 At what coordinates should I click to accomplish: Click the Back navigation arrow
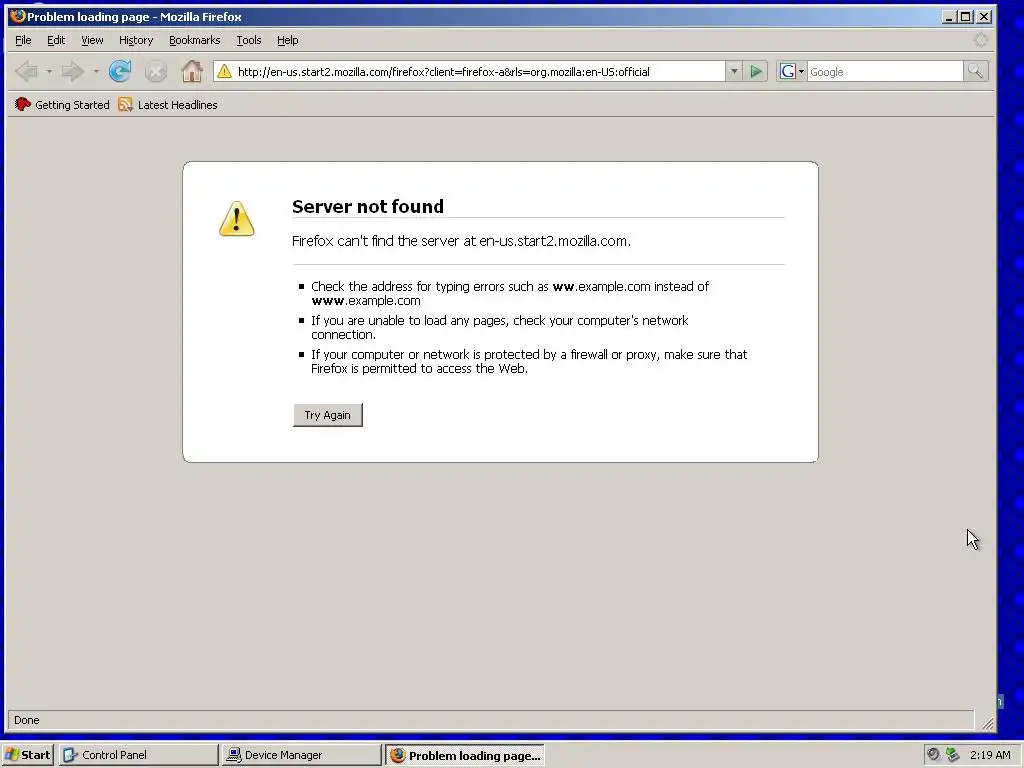click(x=27, y=71)
